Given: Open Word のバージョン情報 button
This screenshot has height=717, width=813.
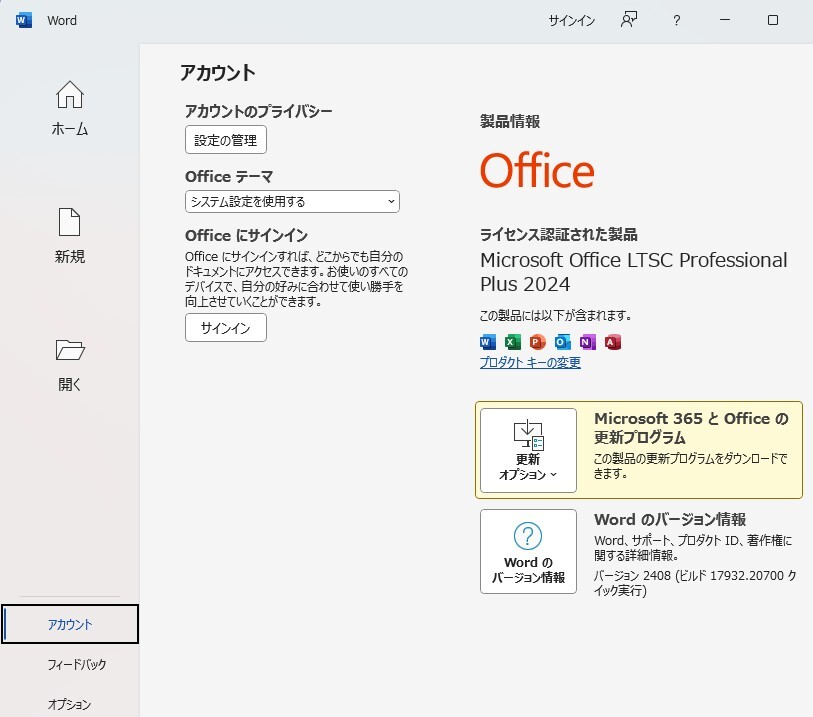Looking at the screenshot, I should coord(528,551).
